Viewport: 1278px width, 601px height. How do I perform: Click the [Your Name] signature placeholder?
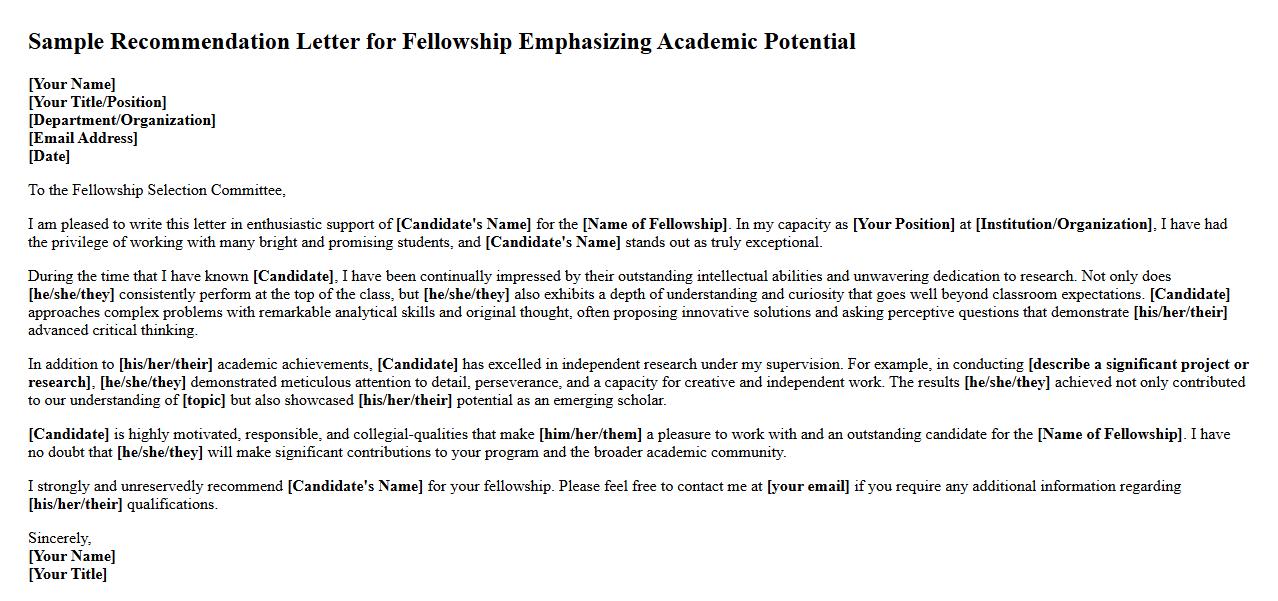tap(72, 556)
